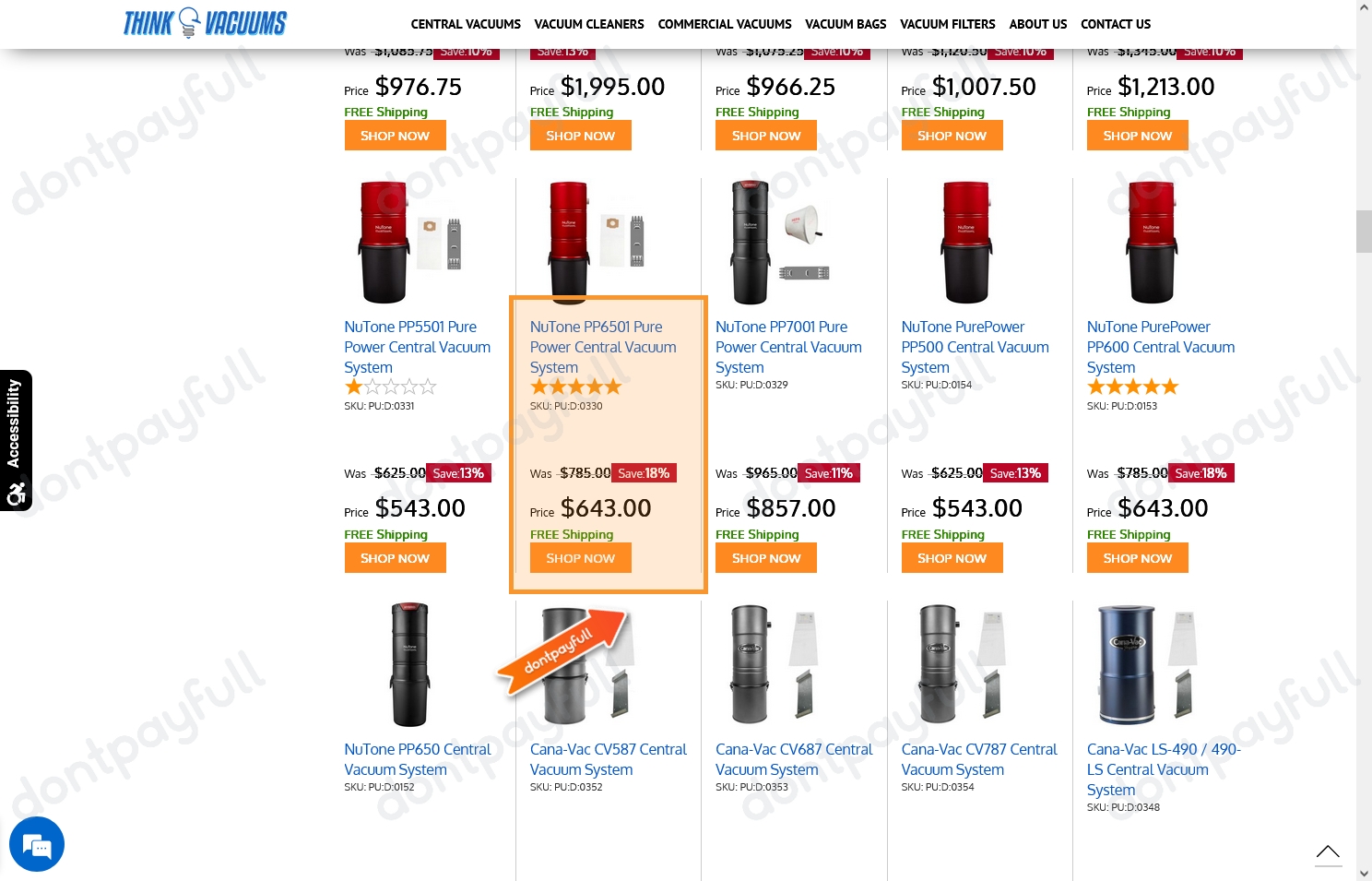Click the scroll-to-top arrow
Viewport: 1372px width, 881px height.
pos(1328,852)
